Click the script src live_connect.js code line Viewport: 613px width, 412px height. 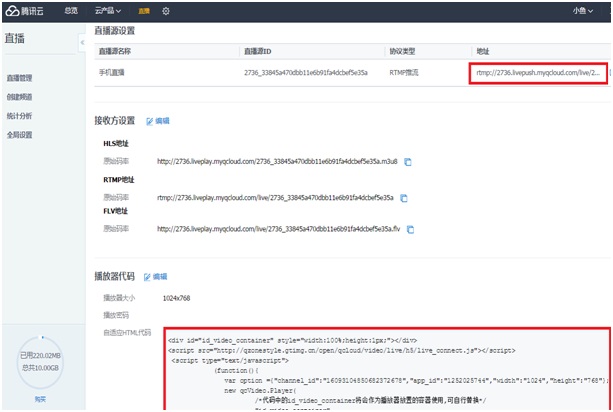342,351
